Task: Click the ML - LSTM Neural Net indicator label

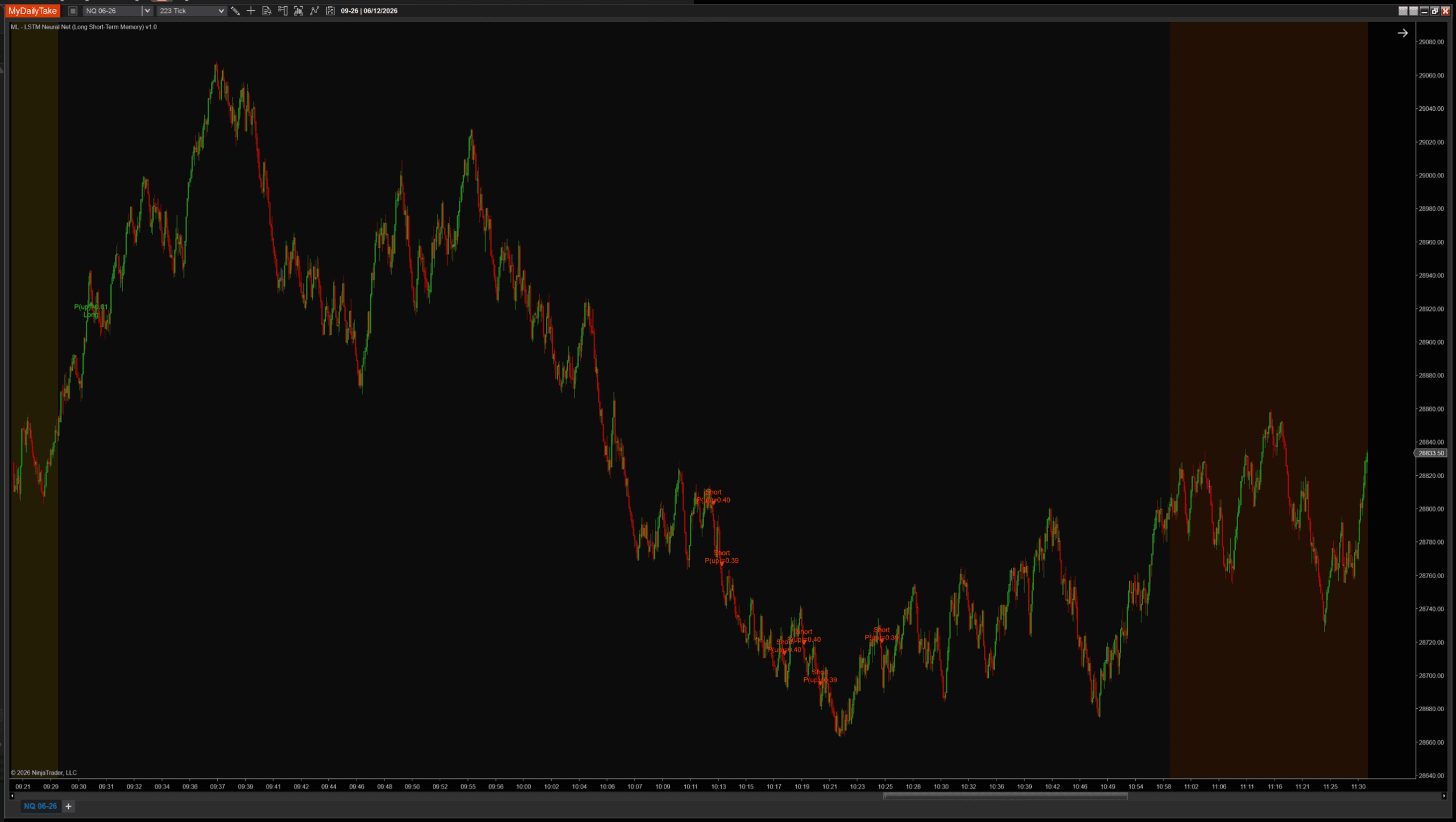Action: click(x=84, y=27)
